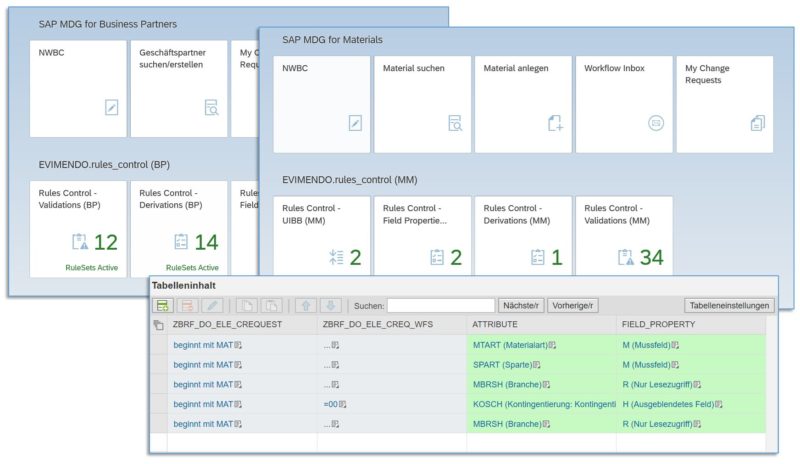Click the search document icon on Material suchen tile
Screen dimensions: 800x464
[x=455, y=123]
